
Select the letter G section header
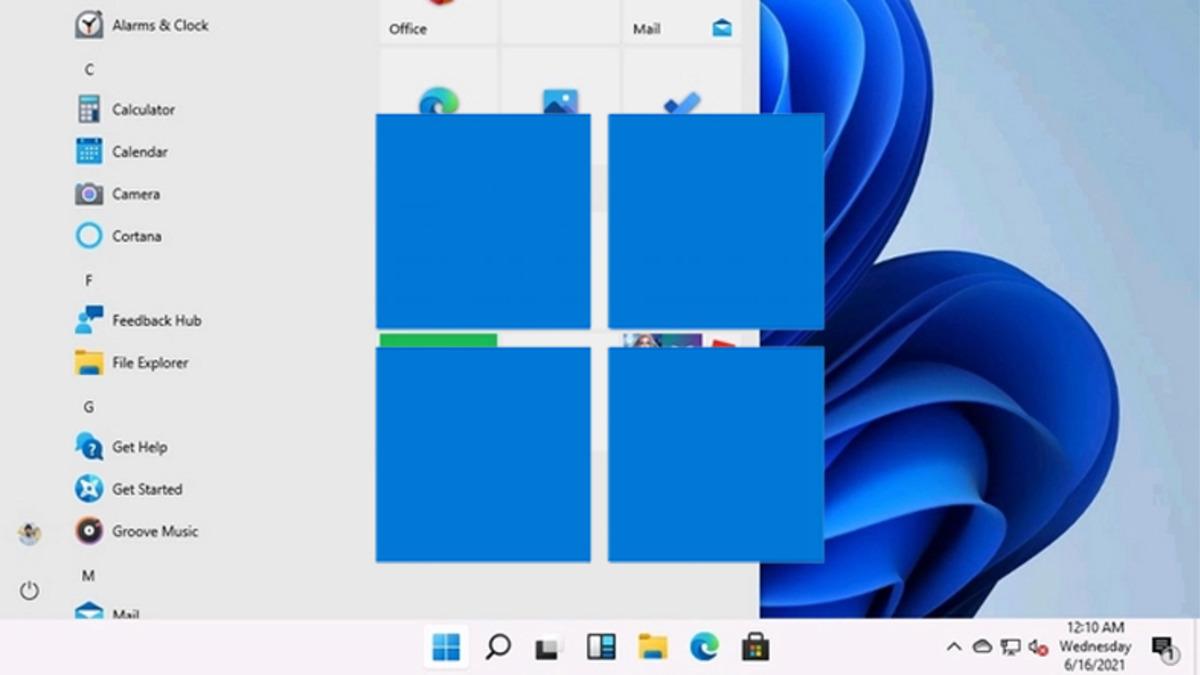89,407
